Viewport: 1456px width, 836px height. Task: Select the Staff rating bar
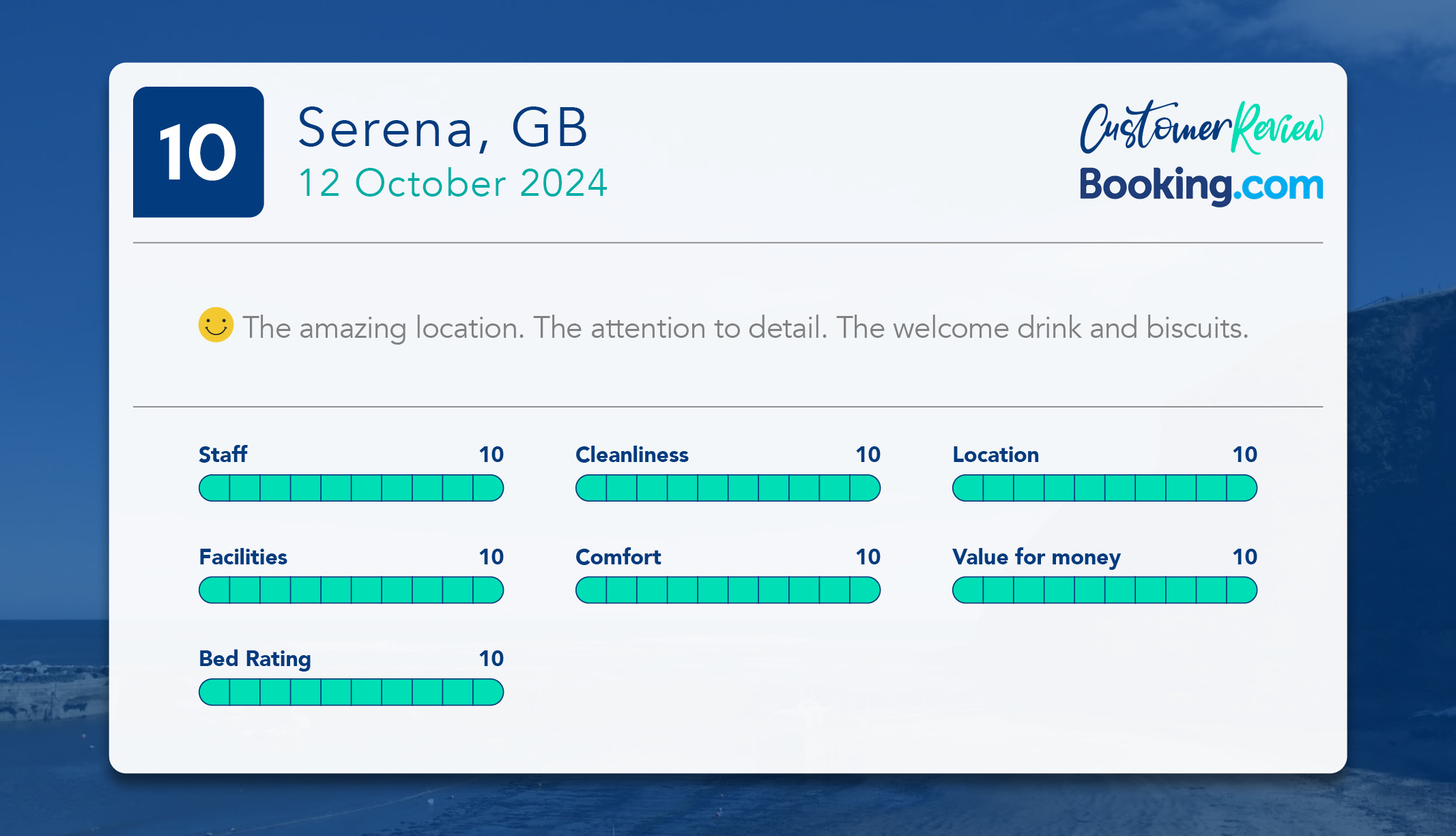[x=352, y=488]
